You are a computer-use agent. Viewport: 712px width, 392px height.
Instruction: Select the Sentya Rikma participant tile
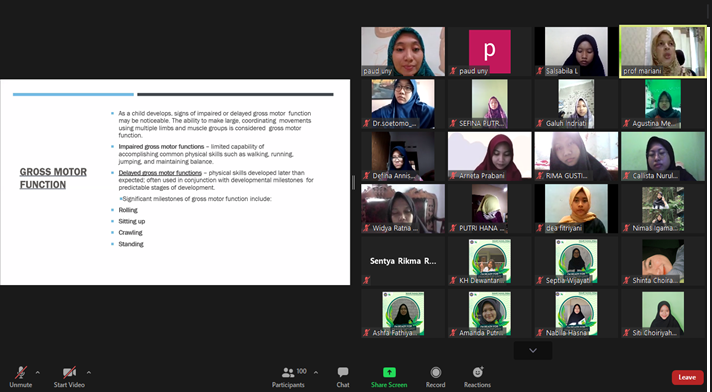403,261
